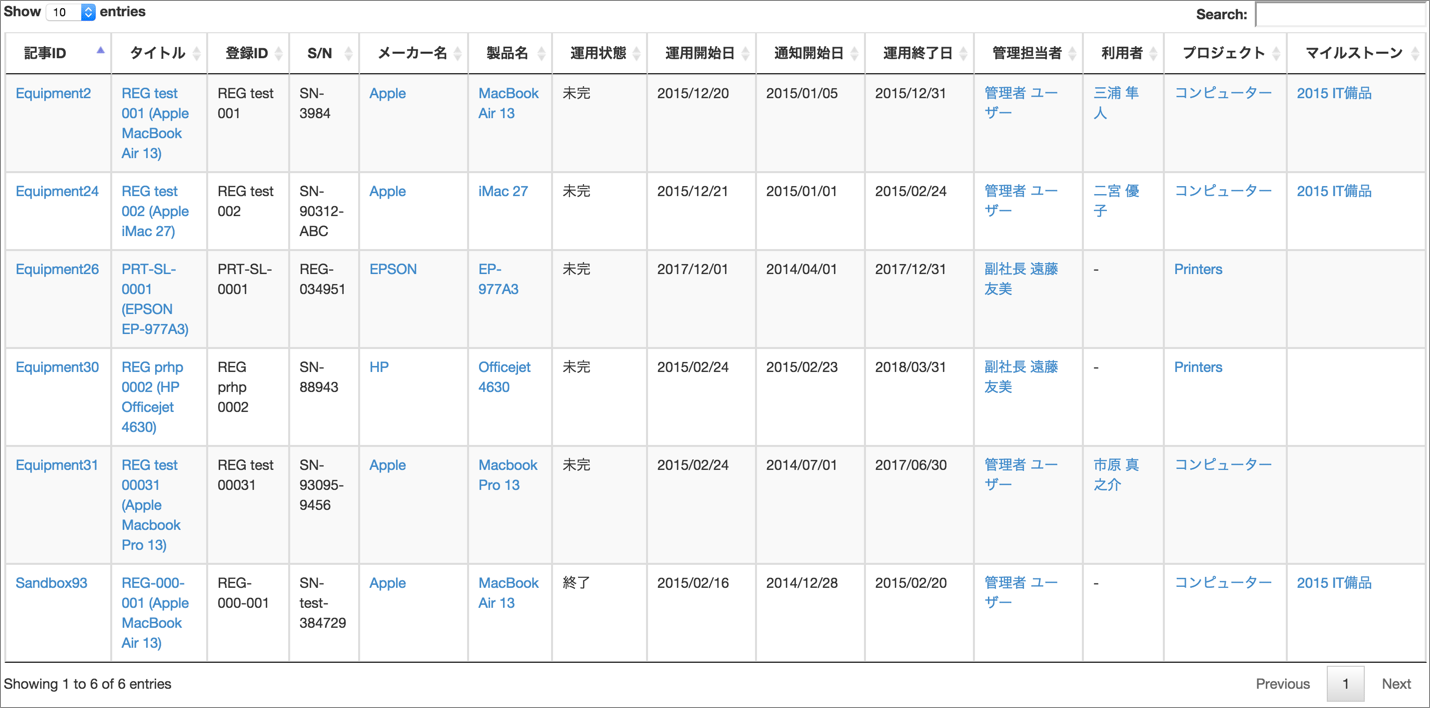Open title REG test 00031 (Apple Macbook Pro 13)
The height and width of the screenshot is (708, 1430).
[151, 505]
